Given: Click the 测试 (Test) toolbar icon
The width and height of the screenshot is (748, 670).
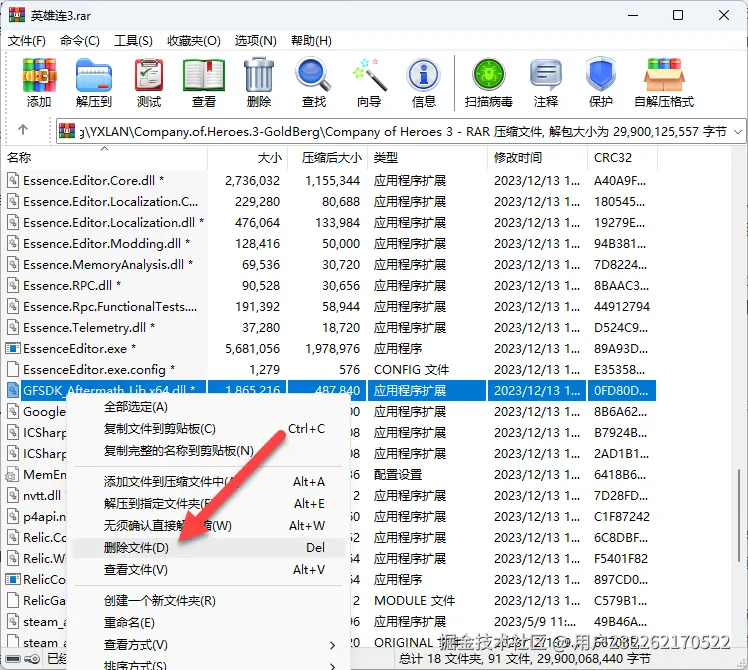Looking at the screenshot, I should (149, 75).
